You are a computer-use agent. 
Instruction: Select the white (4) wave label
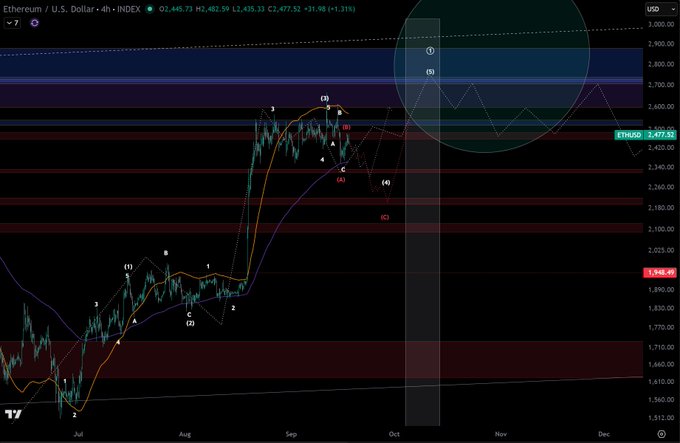386,182
